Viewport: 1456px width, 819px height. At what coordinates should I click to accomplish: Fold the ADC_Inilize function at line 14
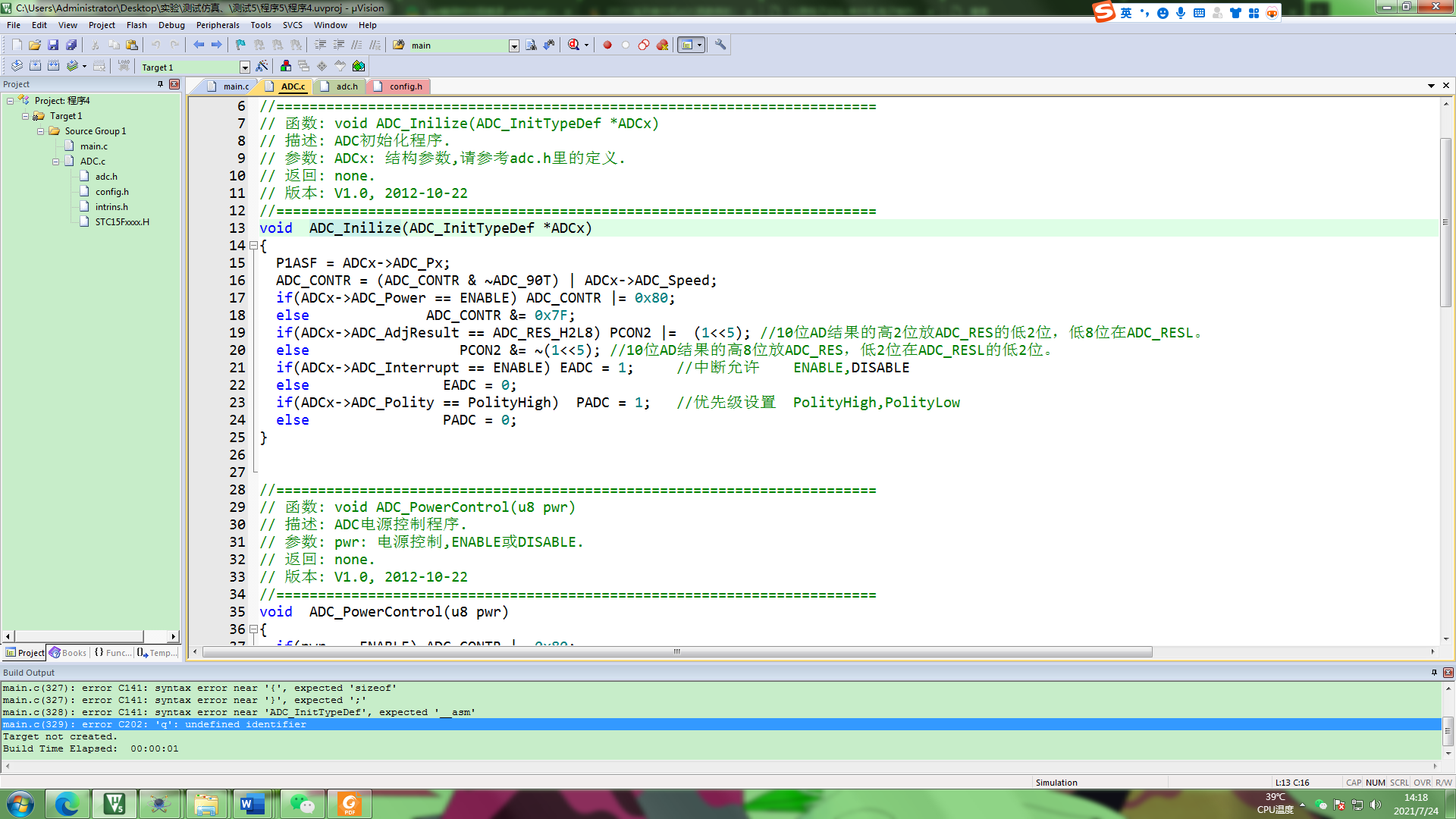click(x=253, y=246)
